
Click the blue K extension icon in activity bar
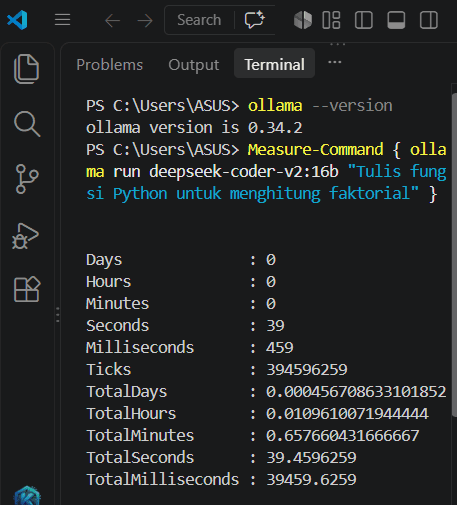pyautogui.click(x=27, y=495)
